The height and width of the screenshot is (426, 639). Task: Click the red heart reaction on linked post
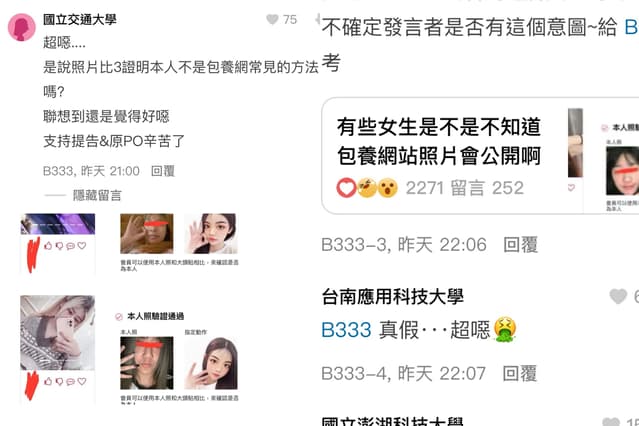[346, 188]
